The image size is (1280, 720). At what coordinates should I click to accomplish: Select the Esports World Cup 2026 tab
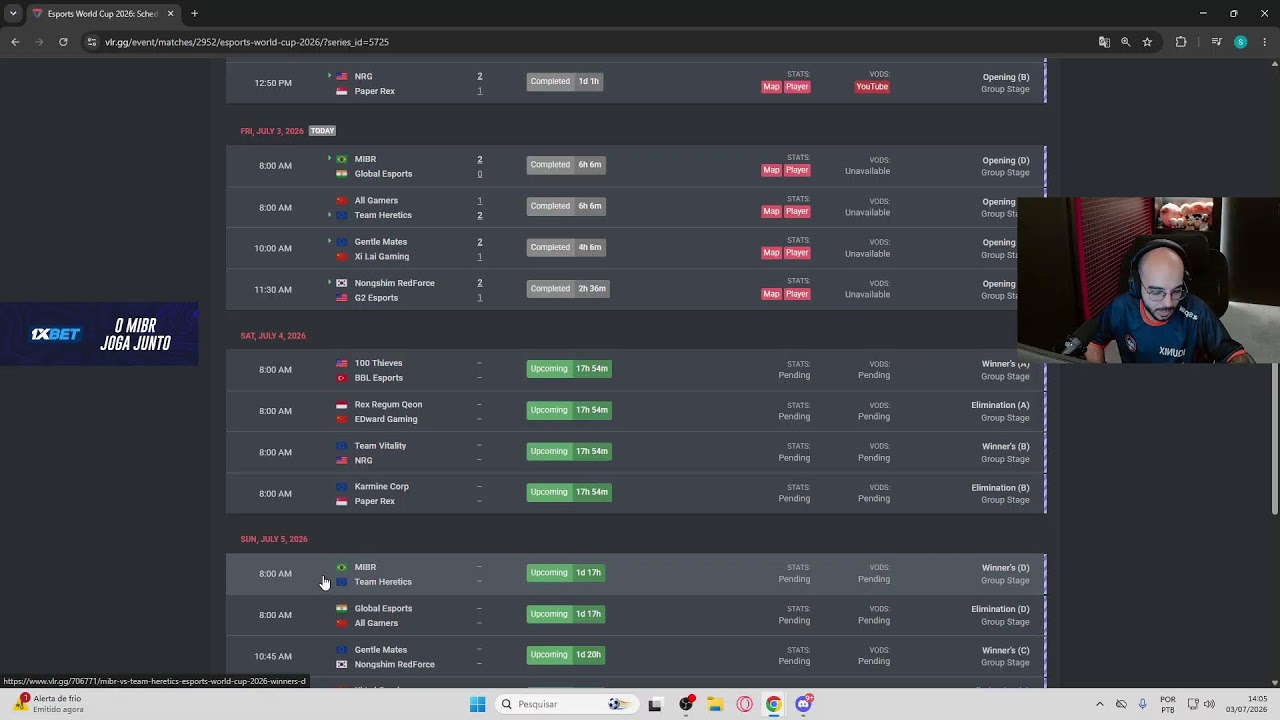coord(102,14)
